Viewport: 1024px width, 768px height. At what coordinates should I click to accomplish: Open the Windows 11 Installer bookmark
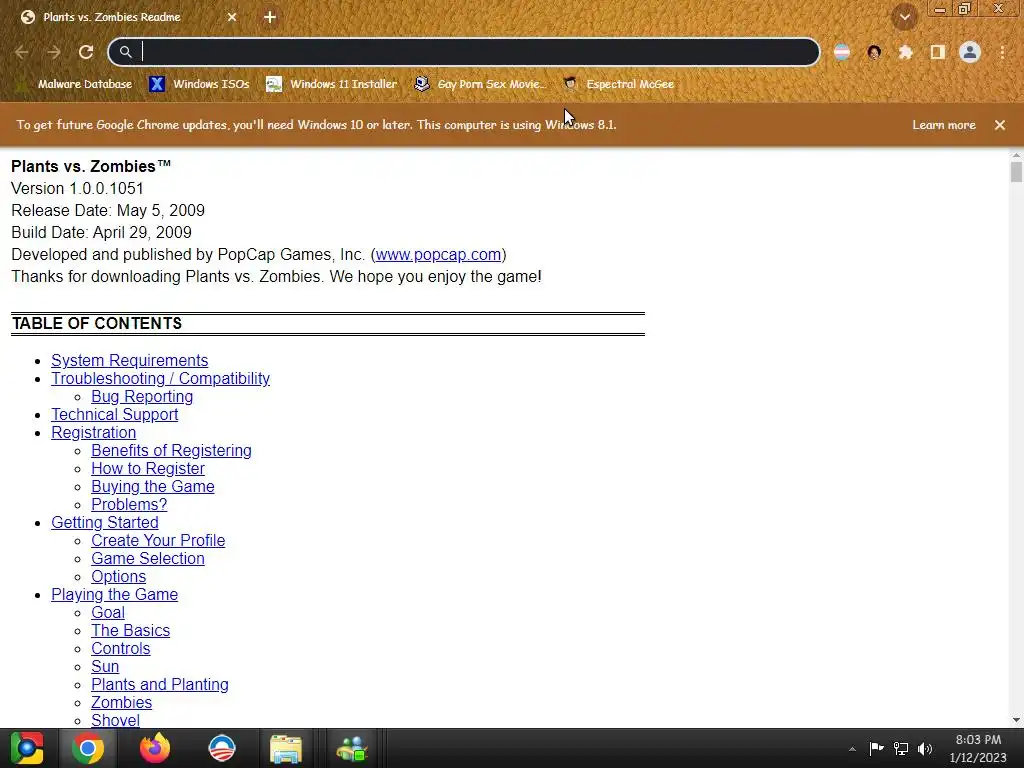(332, 84)
